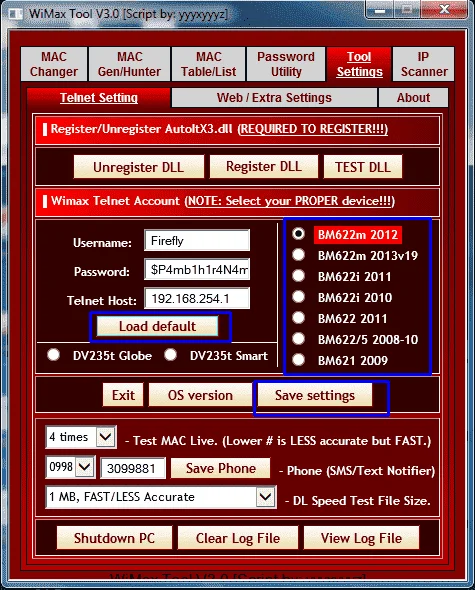Check the OS version button
Image resolution: width=475 pixels, height=590 pixels.
tap(200, 395)
